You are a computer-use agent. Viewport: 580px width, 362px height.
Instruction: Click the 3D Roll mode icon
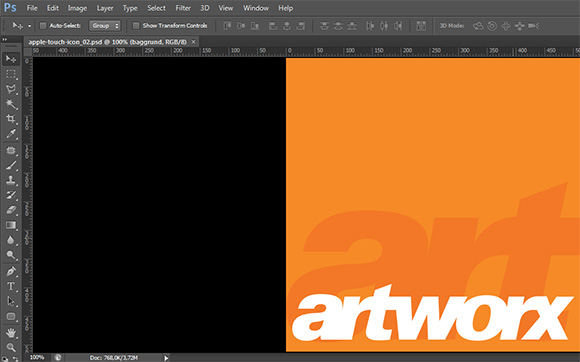tap(492, 26)
